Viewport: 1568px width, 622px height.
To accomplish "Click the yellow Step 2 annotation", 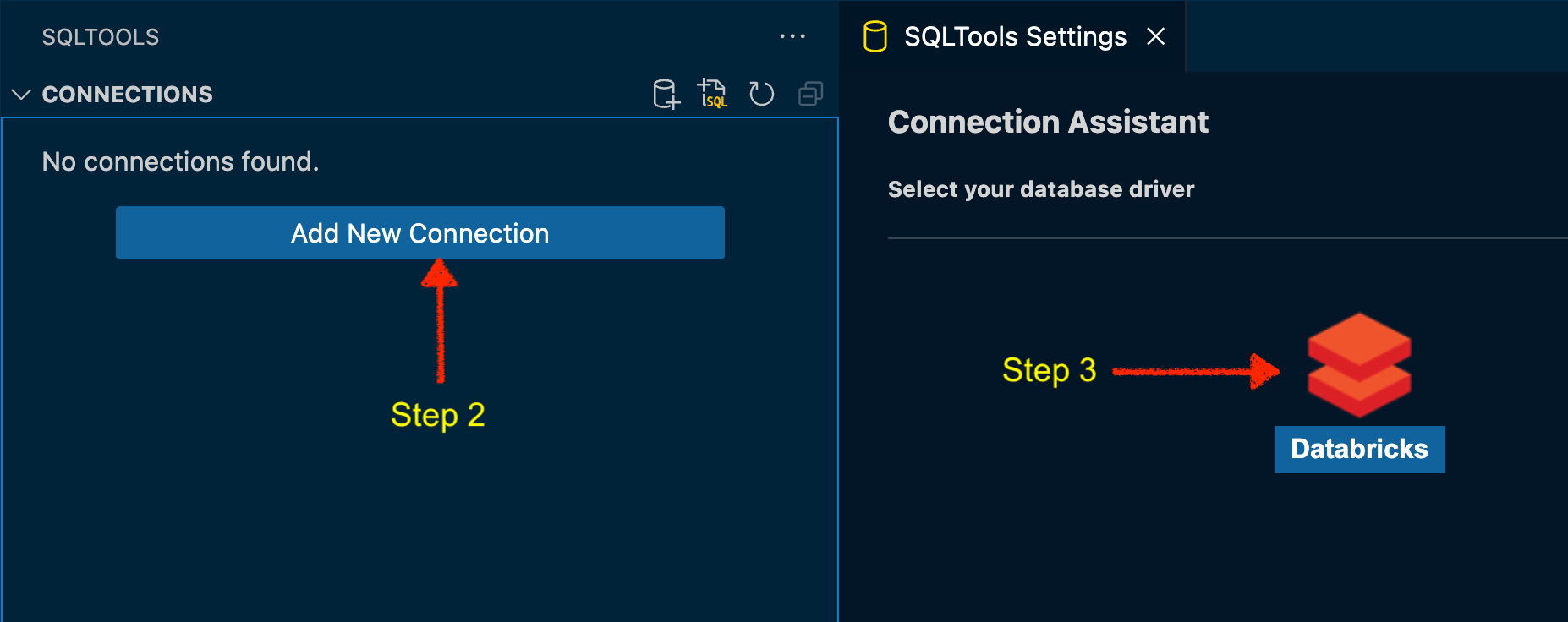I will coord(438,415).
